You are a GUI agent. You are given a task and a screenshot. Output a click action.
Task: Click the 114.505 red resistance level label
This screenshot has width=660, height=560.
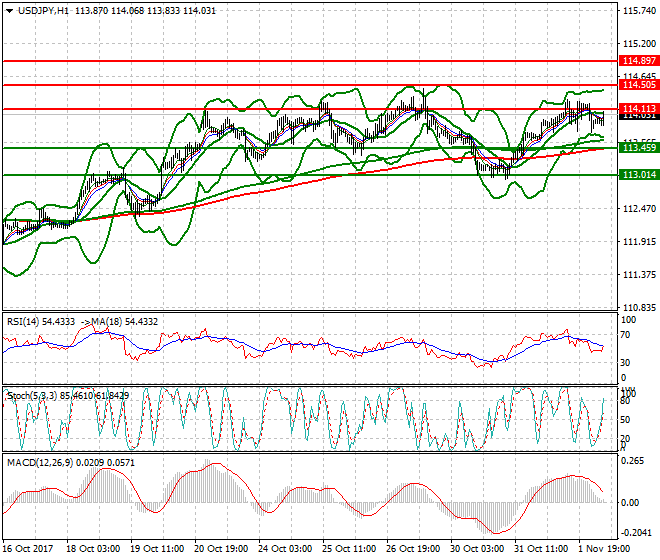click(x=639, y=85)
